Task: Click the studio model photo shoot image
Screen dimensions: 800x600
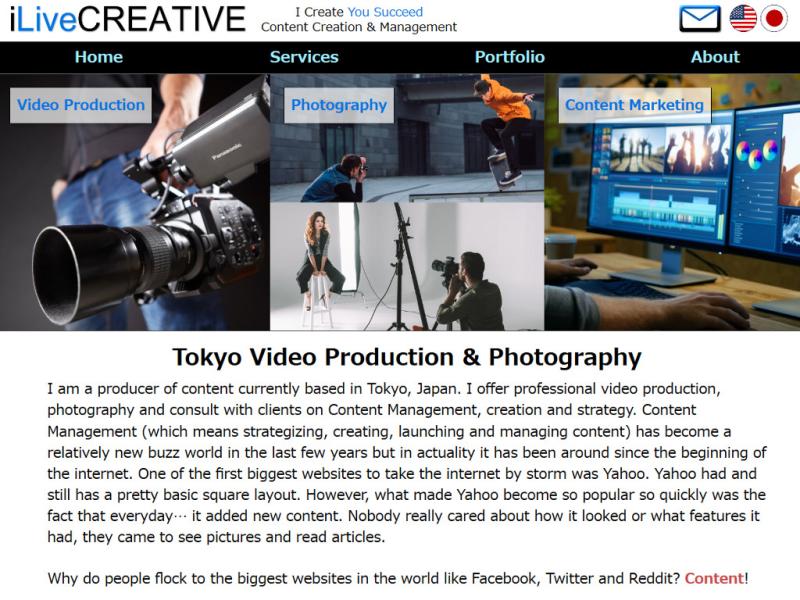Action: coord(407,267)
